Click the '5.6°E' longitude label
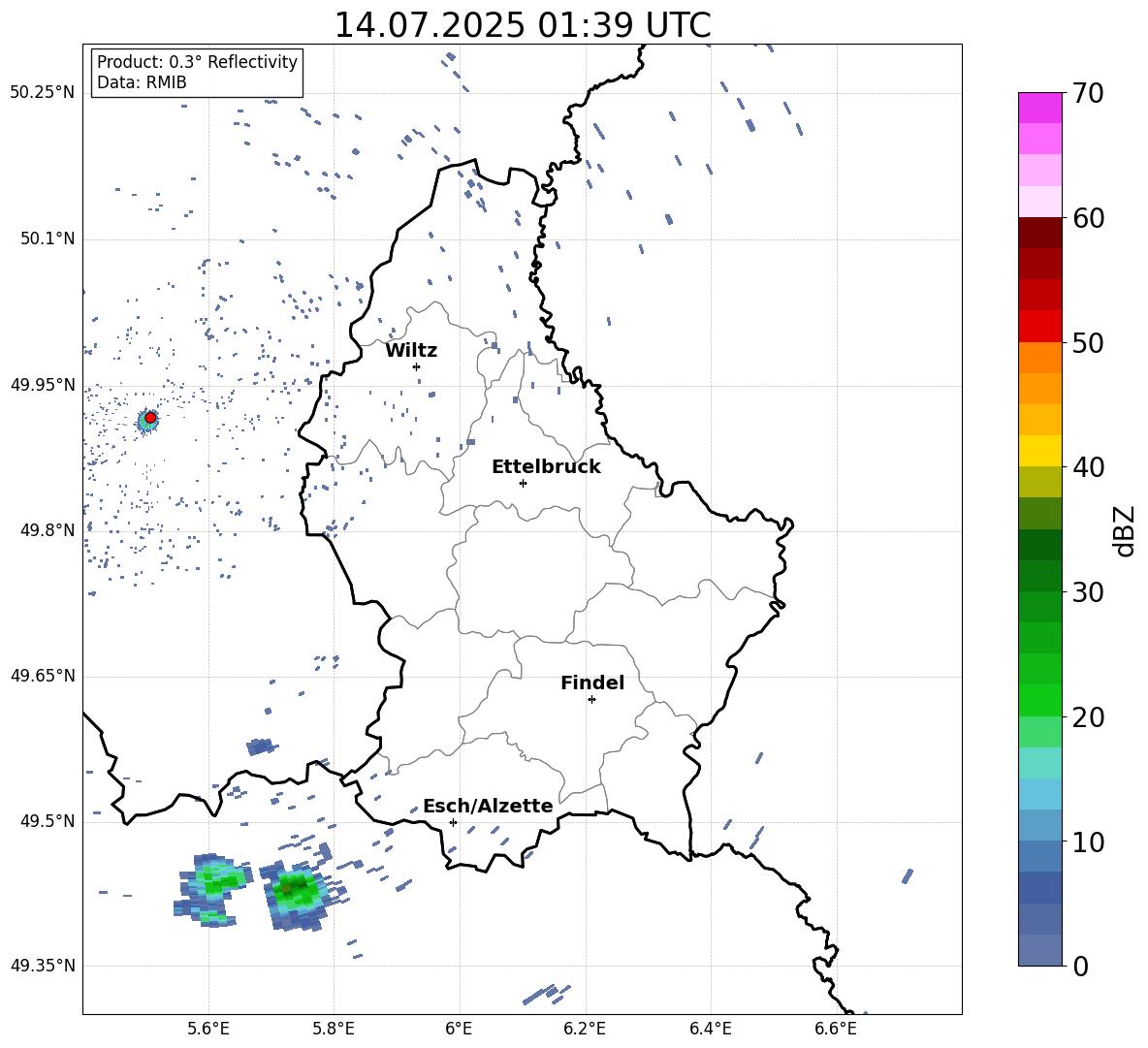The width and height of the screenshot is (1148, 1048). point(208,1029)
